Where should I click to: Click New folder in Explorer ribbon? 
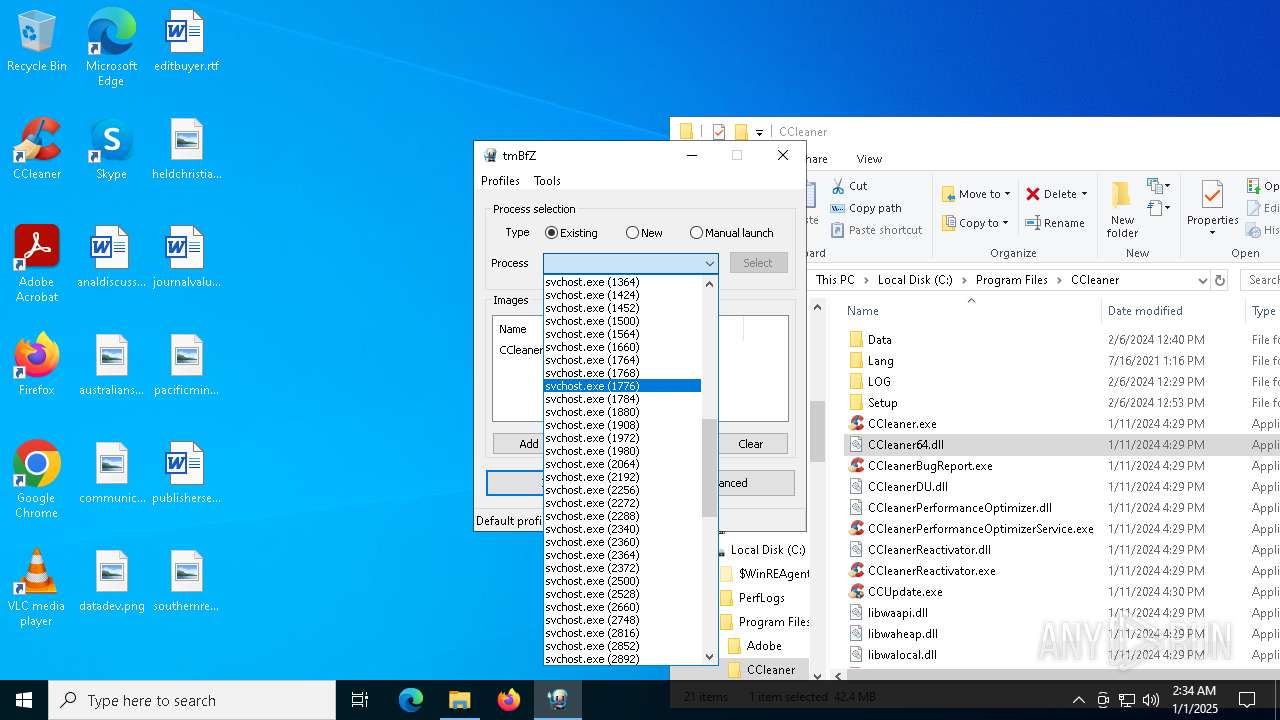point(1122,209)
